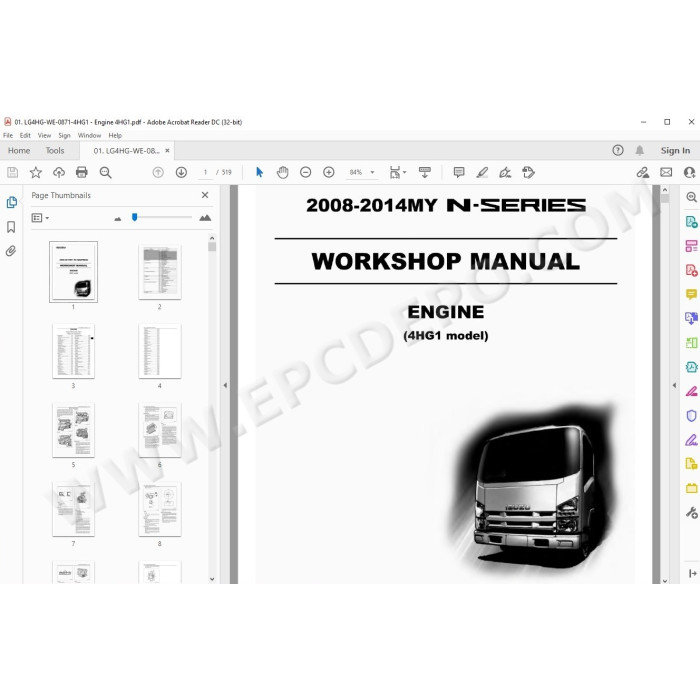This screenshot has width=700, height=700.
Task: Click thumbnails panel scroll down arrow
Action: [x=212, y=579]
